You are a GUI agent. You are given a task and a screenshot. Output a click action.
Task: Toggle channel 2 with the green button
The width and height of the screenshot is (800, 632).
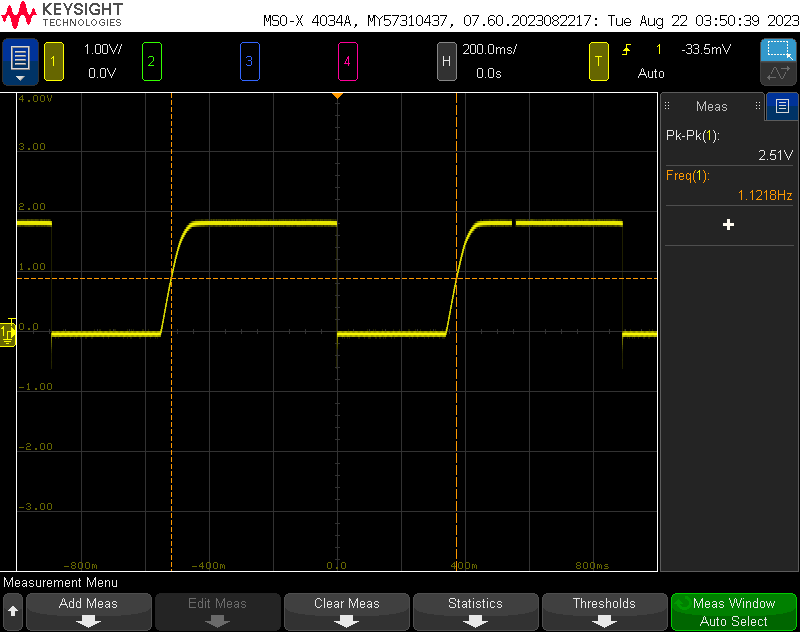click(x=151, y=62)
